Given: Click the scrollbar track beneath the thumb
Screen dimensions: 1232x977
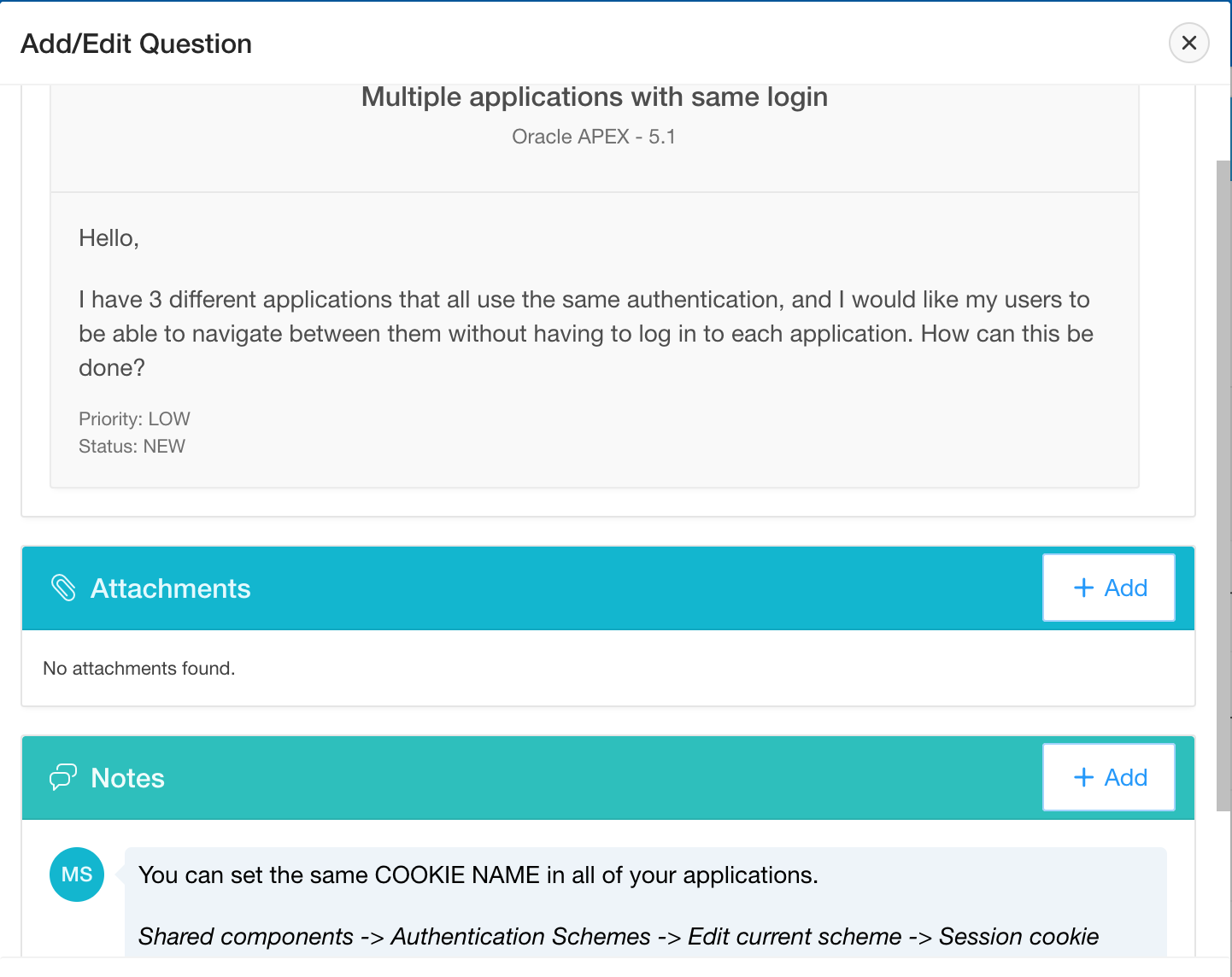Looking at the screenshot, I should pos(1223,884).
